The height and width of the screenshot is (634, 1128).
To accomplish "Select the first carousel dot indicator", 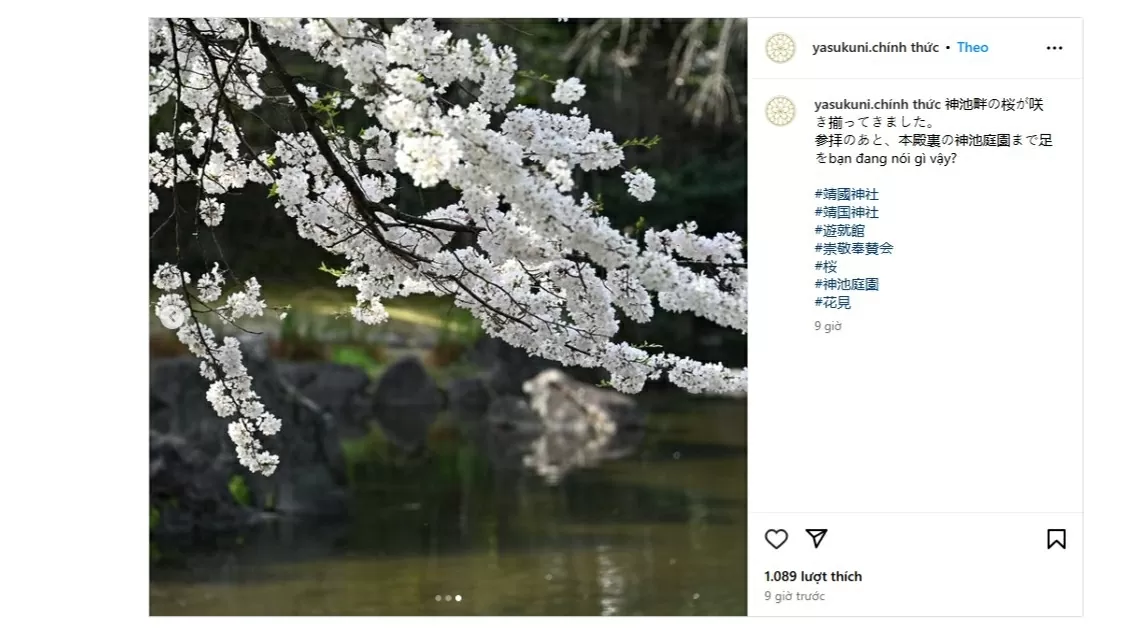I will [x=438, y=598].
